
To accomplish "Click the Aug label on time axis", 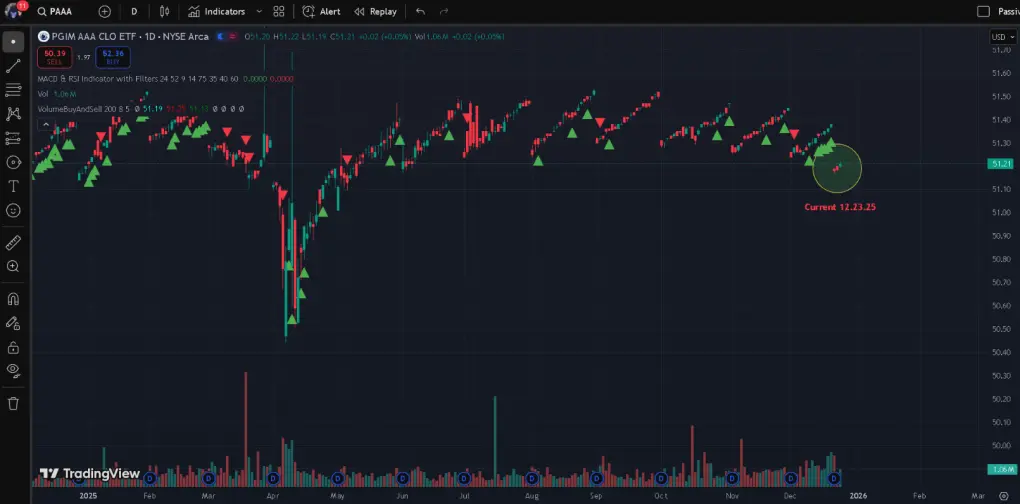I will (x=531, y=496).
